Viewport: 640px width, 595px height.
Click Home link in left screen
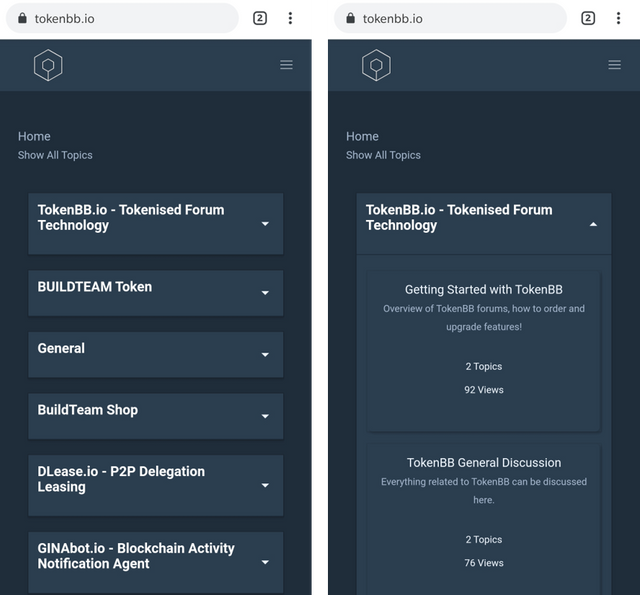point(34,136)
